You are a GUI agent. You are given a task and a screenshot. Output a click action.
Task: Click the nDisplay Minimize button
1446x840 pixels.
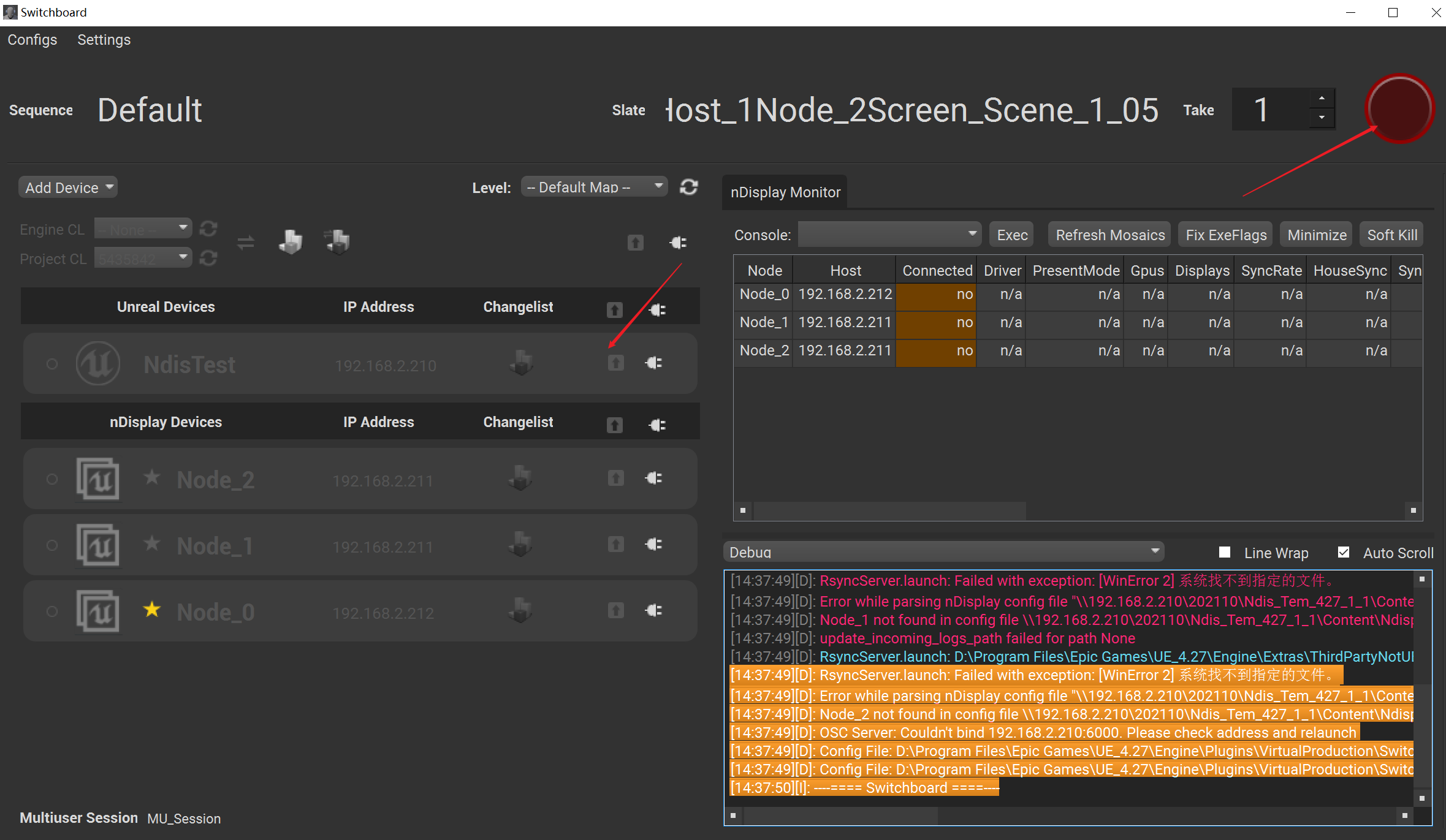1317,235
